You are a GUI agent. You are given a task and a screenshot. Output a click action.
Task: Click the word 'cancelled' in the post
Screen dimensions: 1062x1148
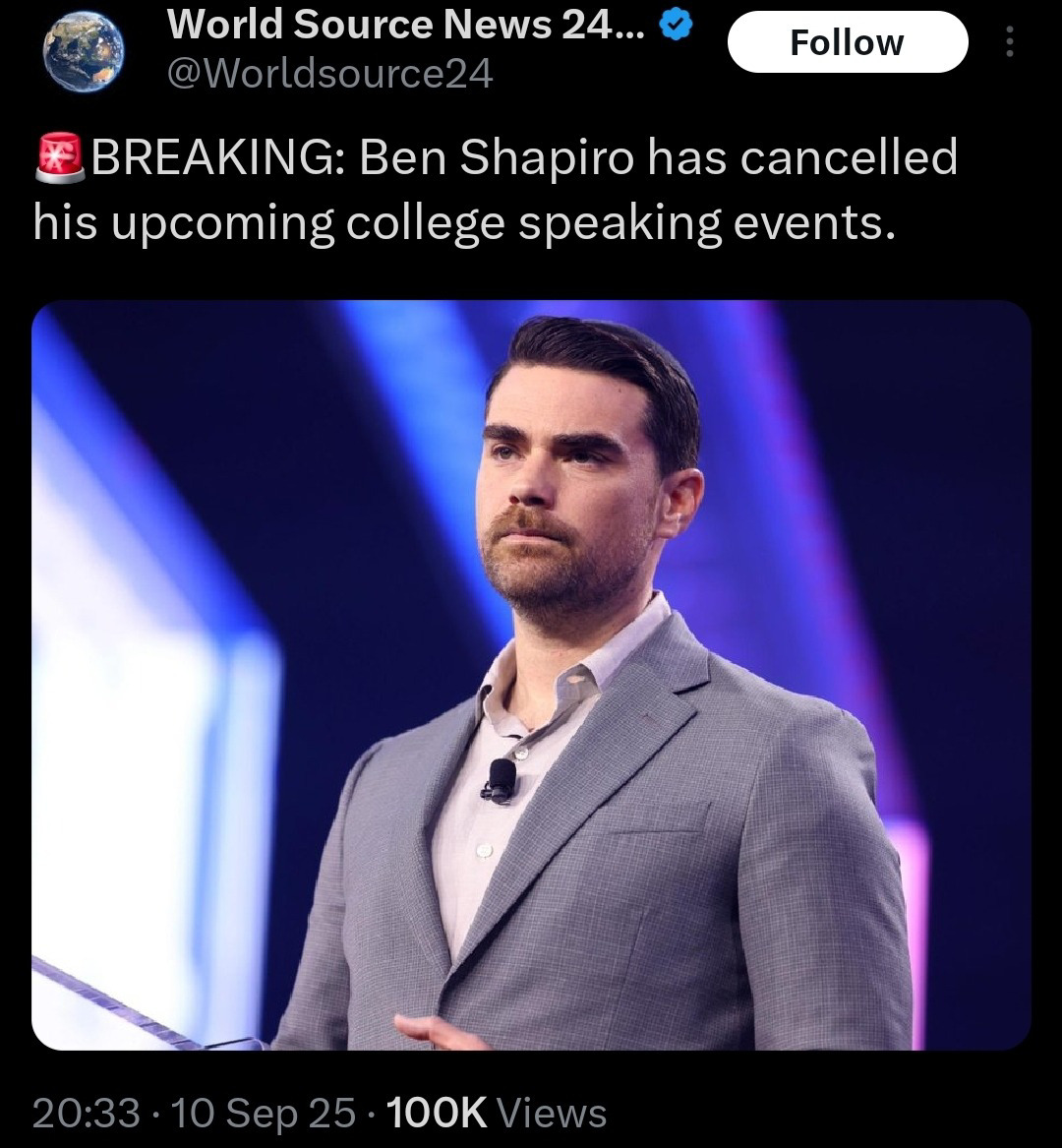849,156
